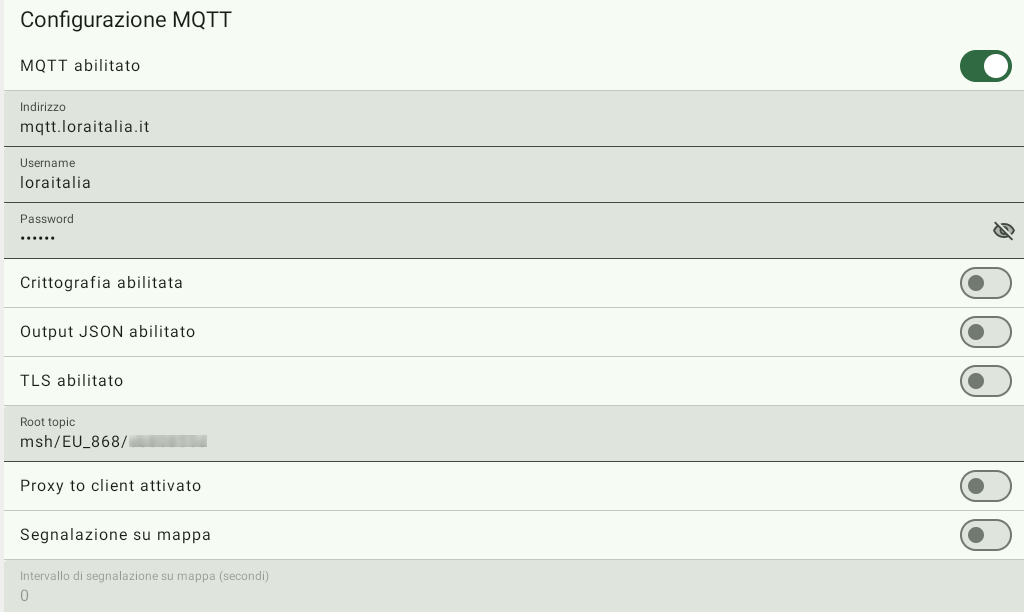Enable the TLS abilitato switch
This screenshot has height=612, width=1024.
tap(985, 381)
